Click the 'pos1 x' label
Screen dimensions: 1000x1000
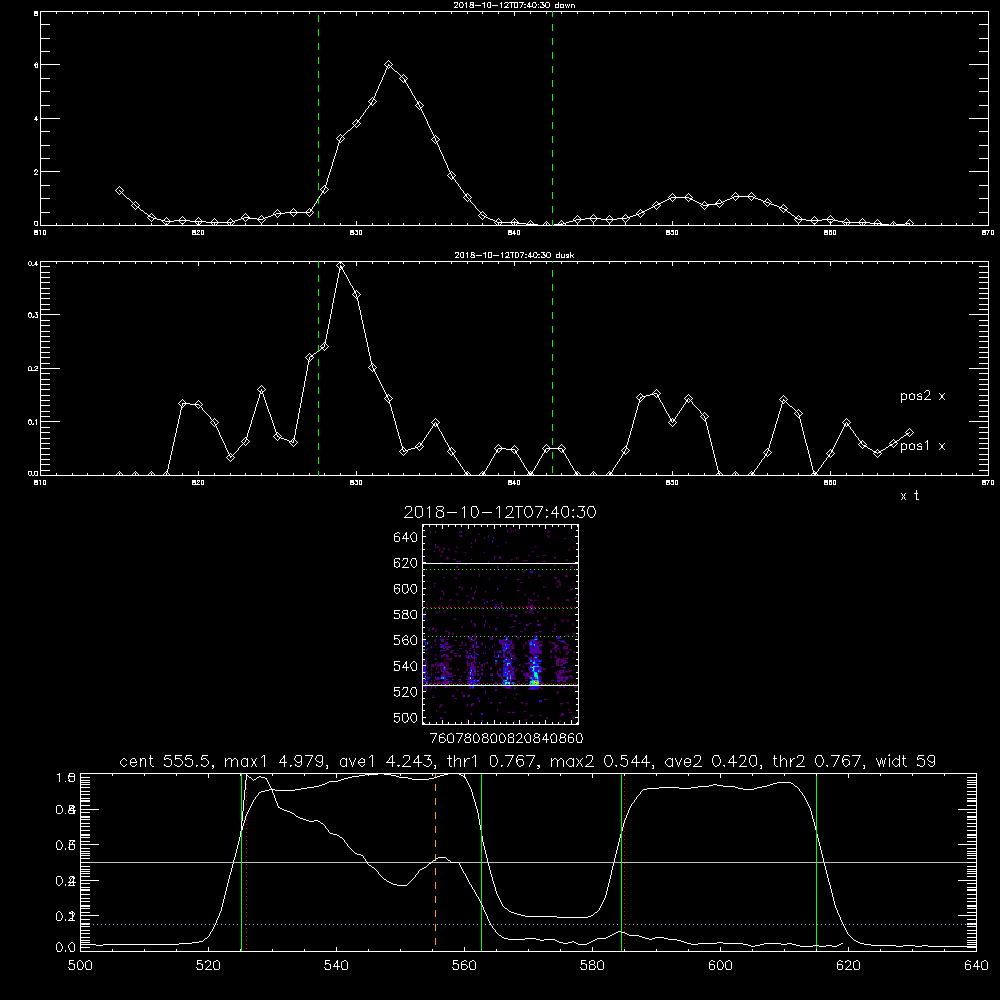(x=922, y=446)
